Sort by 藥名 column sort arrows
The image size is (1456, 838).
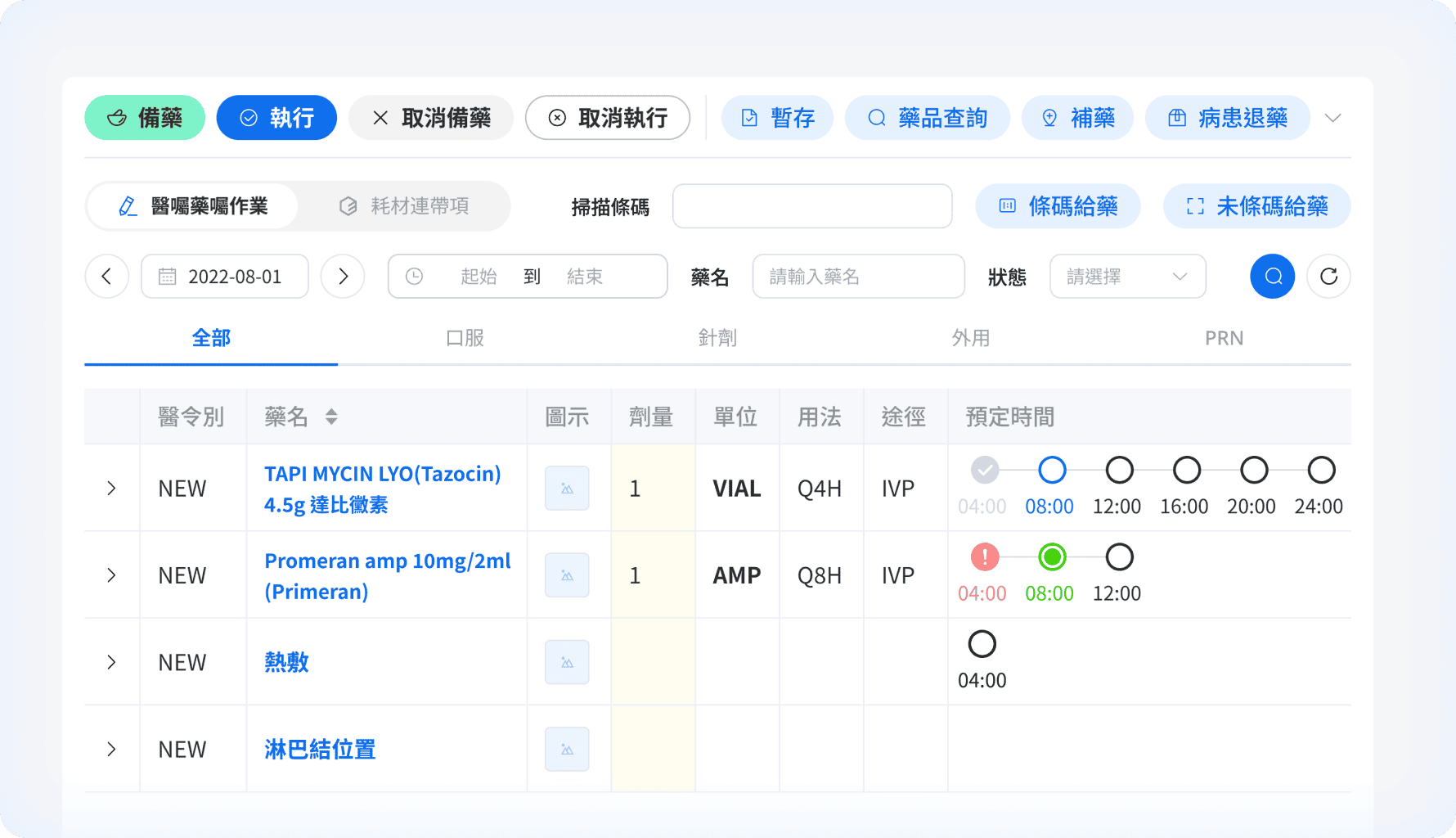pyautogui.click(x=331, y=417)
